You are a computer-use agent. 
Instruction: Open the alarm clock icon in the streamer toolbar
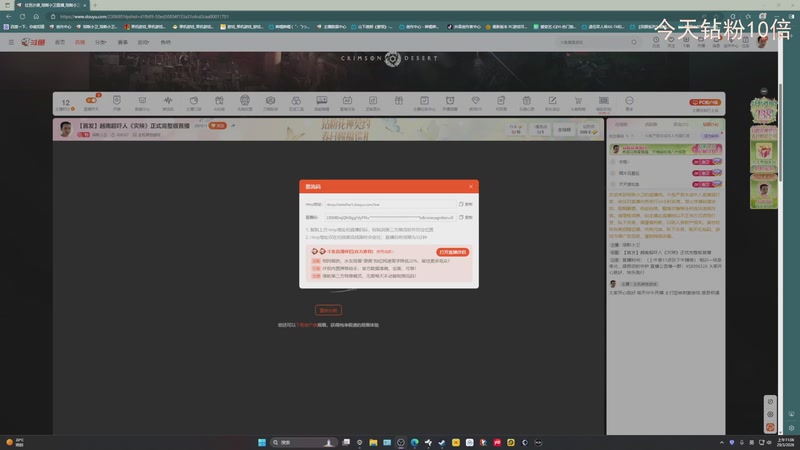(449, 101)
